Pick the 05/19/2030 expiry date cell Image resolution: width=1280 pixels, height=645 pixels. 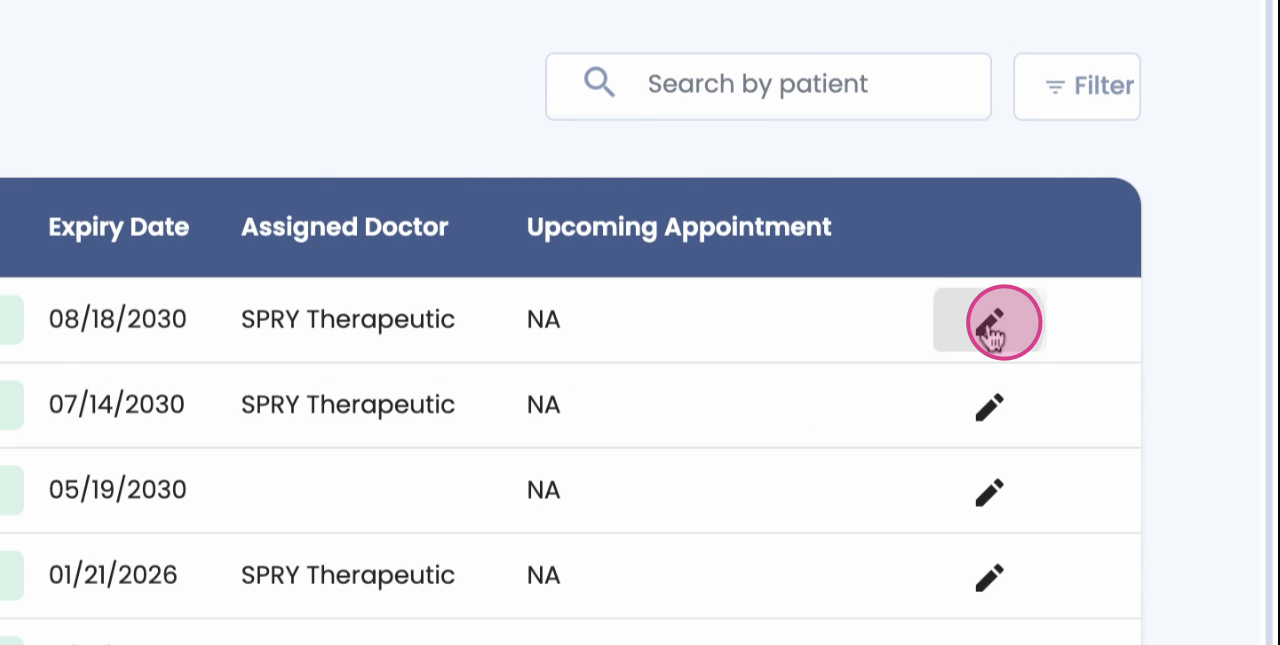click(117, 490)
